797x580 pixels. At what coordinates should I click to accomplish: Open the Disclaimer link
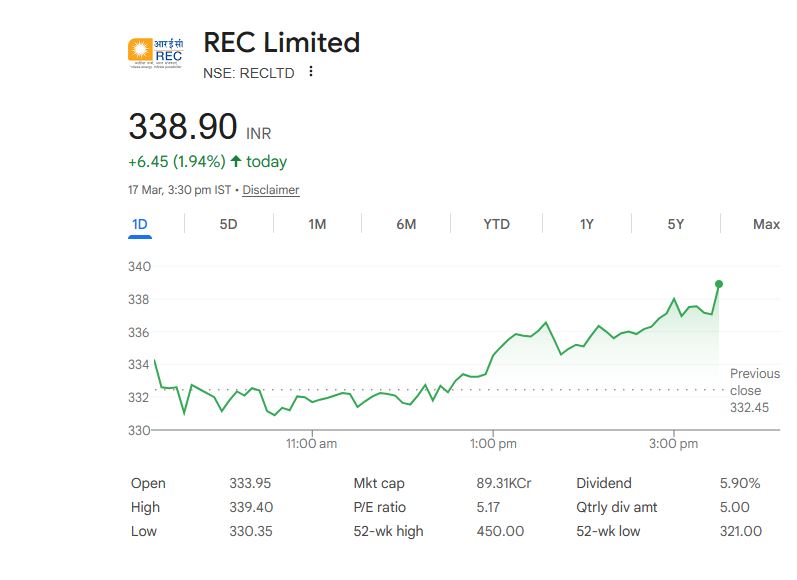tap(271, 190)
